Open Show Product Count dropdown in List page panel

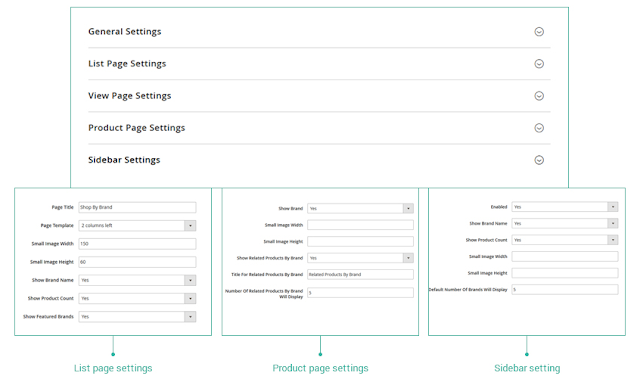coord(137,299)
